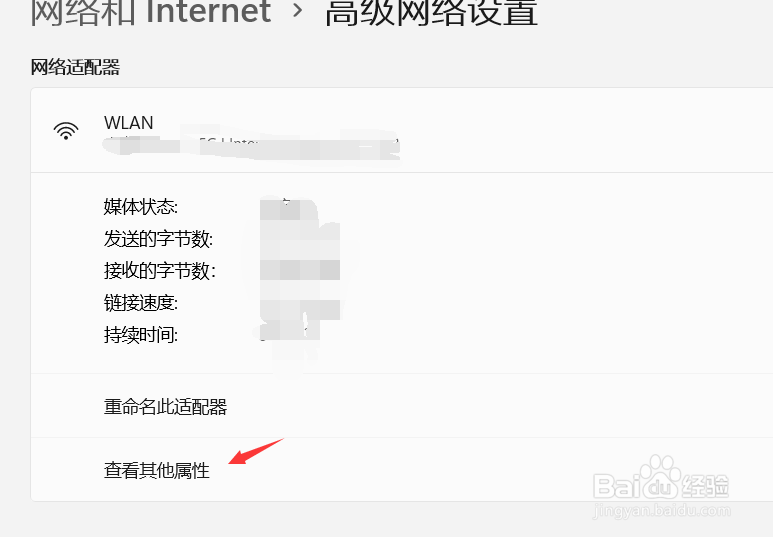This screenshot has height=537, width=773.
Task: Click the 经验 watermark text
Action: tap(705, 486)
